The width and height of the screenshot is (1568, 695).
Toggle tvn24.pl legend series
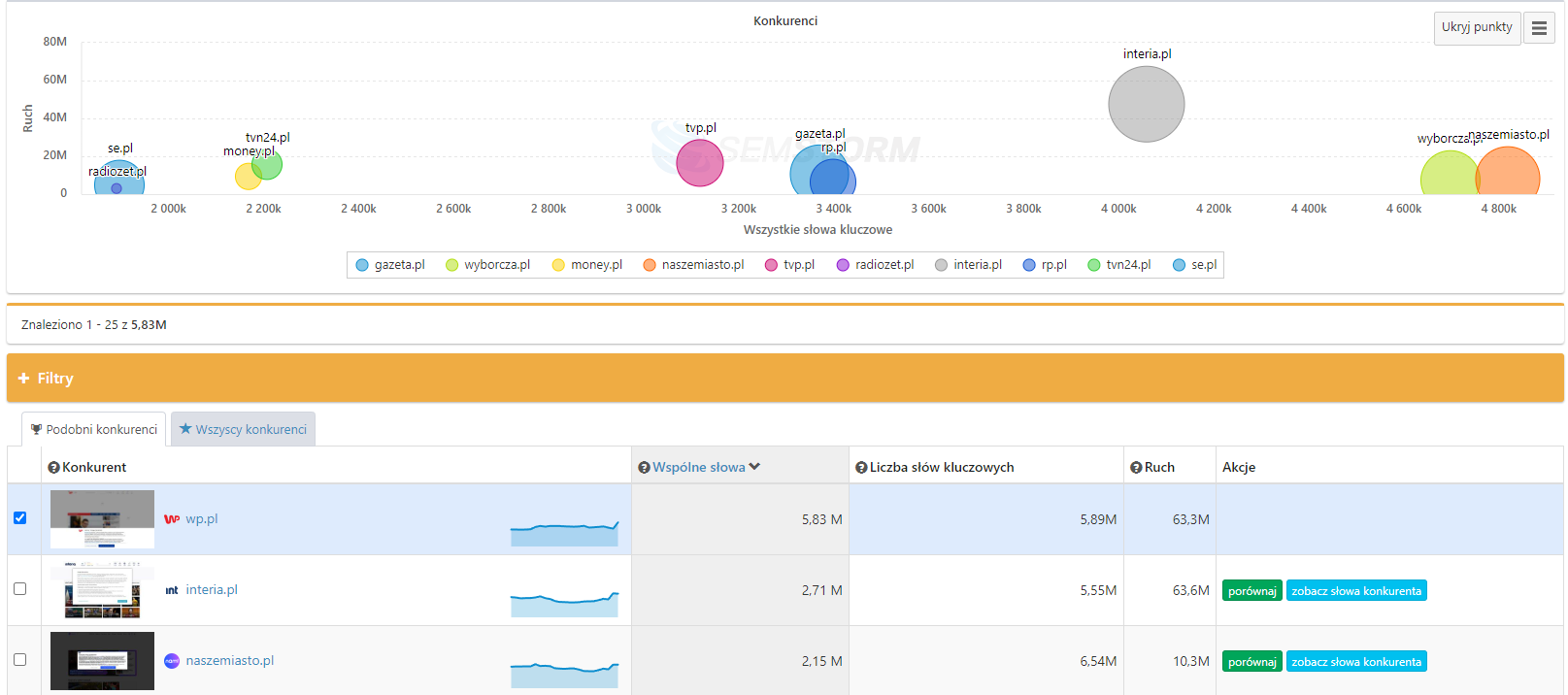click(1119, 265)
